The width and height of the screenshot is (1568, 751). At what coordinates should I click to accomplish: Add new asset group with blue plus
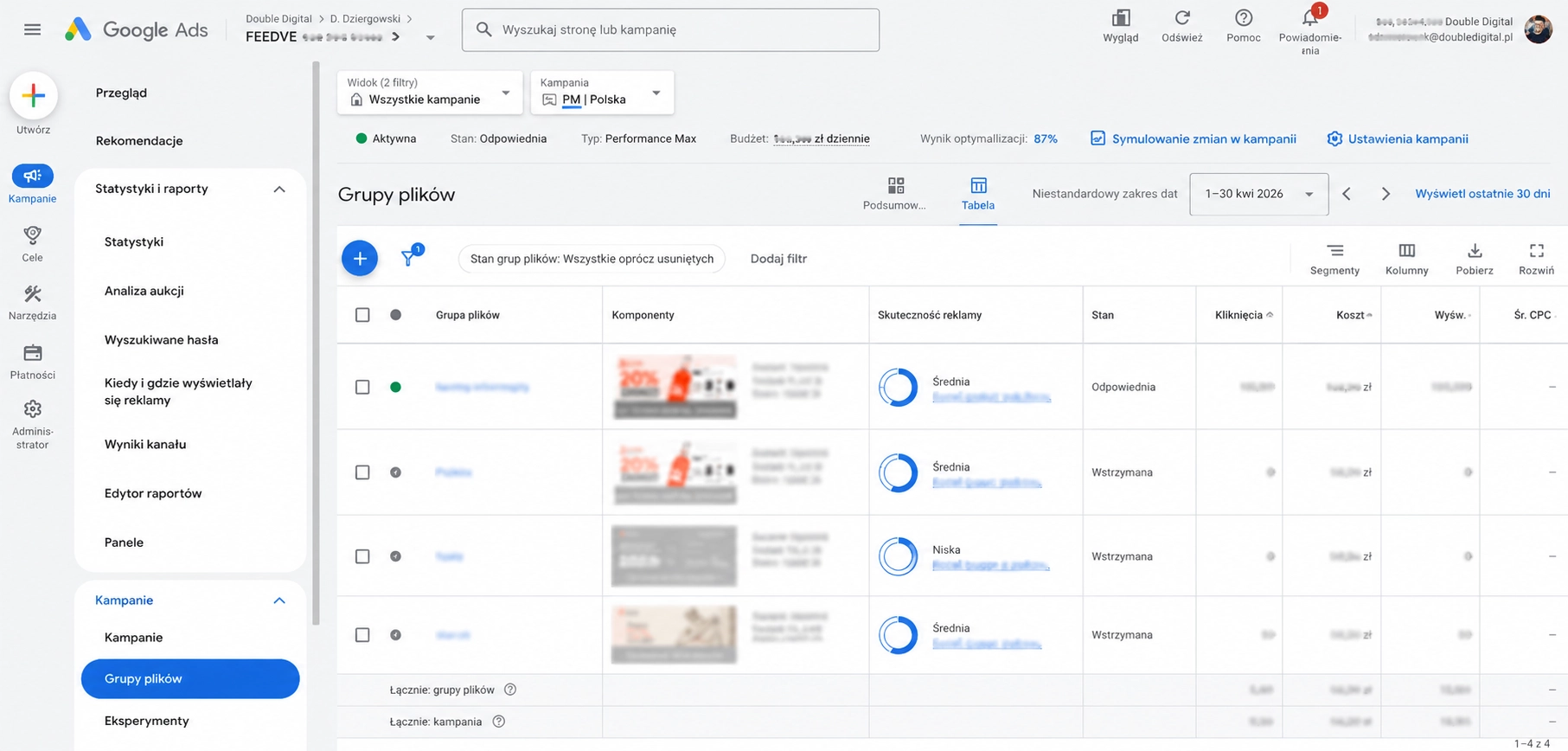coord(360,258)
